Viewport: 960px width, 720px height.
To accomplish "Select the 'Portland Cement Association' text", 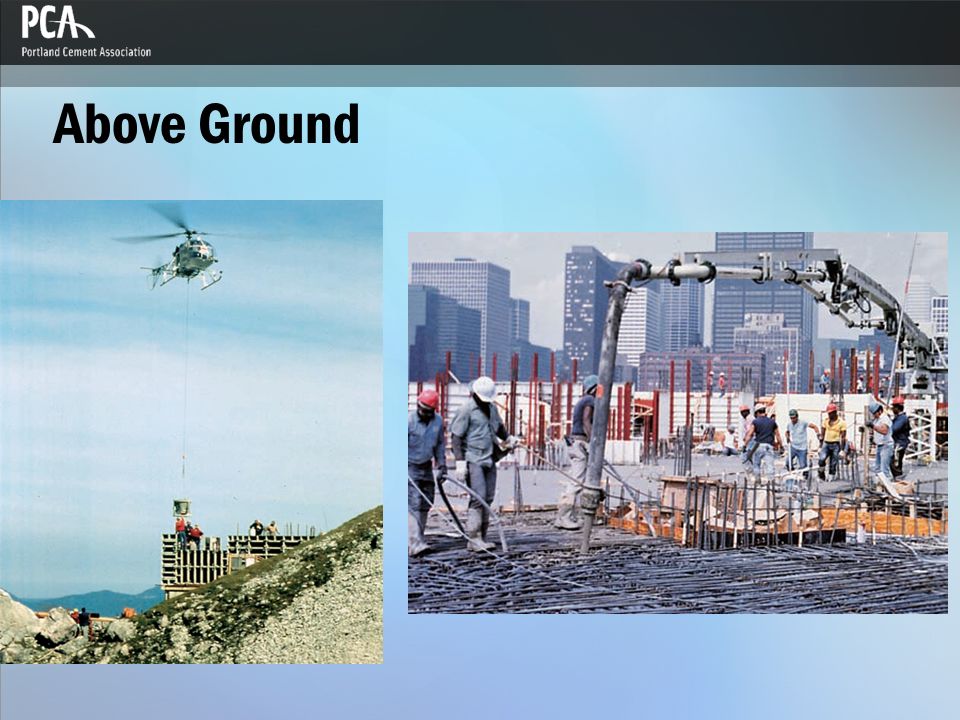I will click(x=86, y=52).
